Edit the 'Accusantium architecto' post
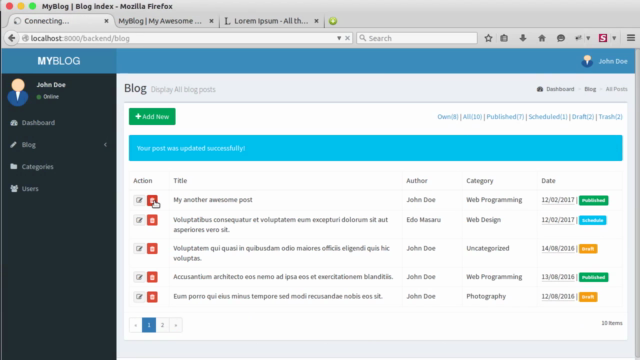Screen dimensions: 640x360 coord(139,277)
